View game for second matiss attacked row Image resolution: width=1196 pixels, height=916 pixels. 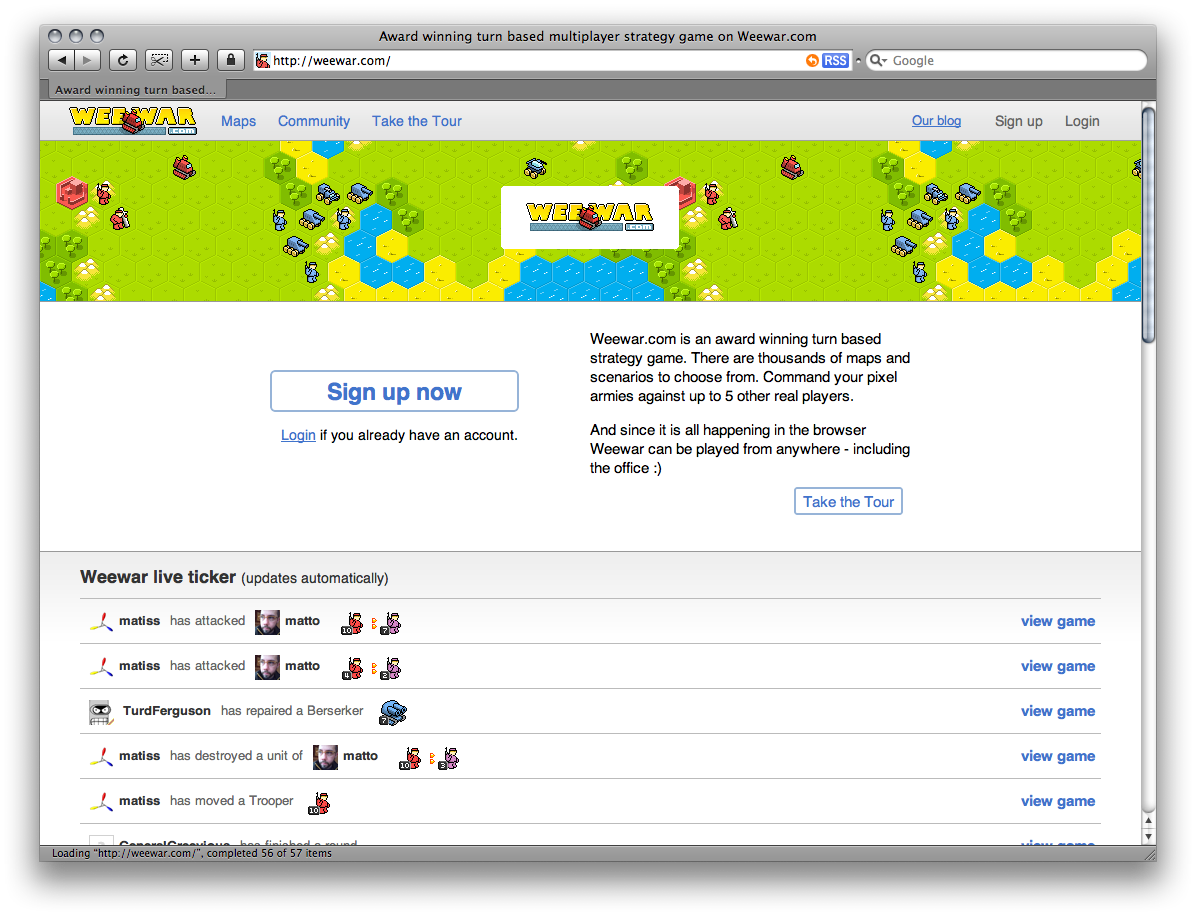[1058, 667]
